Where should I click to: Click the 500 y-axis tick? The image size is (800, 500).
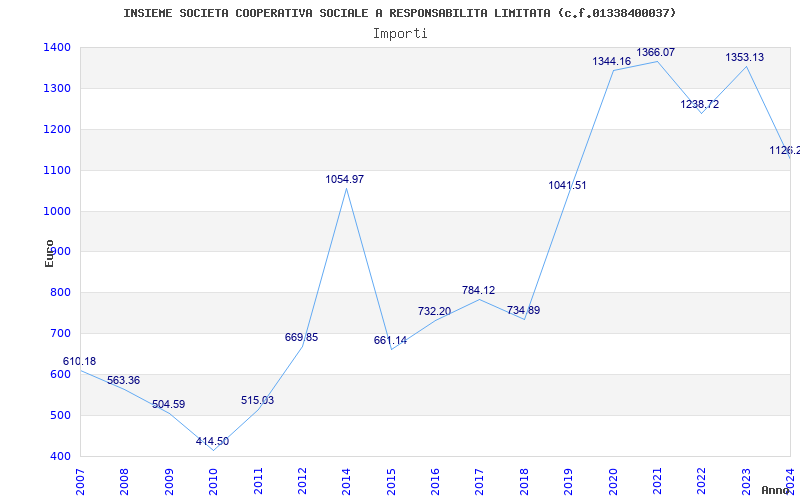pos(62,415)
